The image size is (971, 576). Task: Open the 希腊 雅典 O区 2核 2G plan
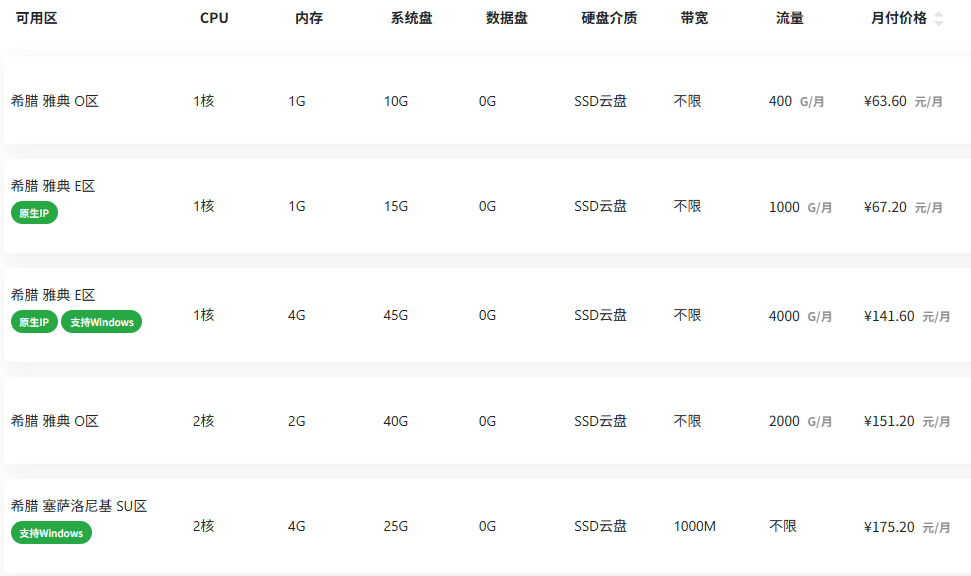click(487, 421)
